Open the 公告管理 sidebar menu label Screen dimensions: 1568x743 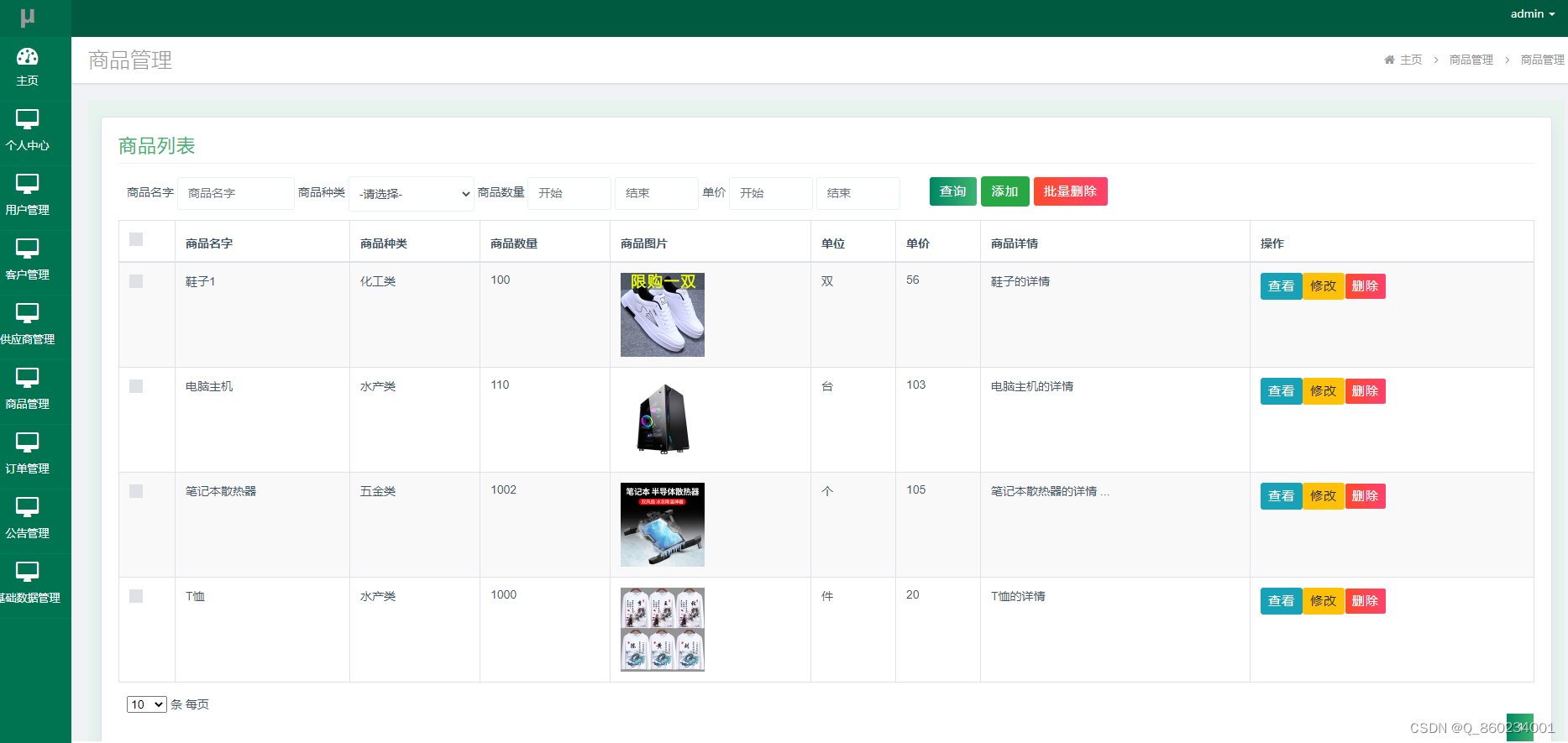28,533
